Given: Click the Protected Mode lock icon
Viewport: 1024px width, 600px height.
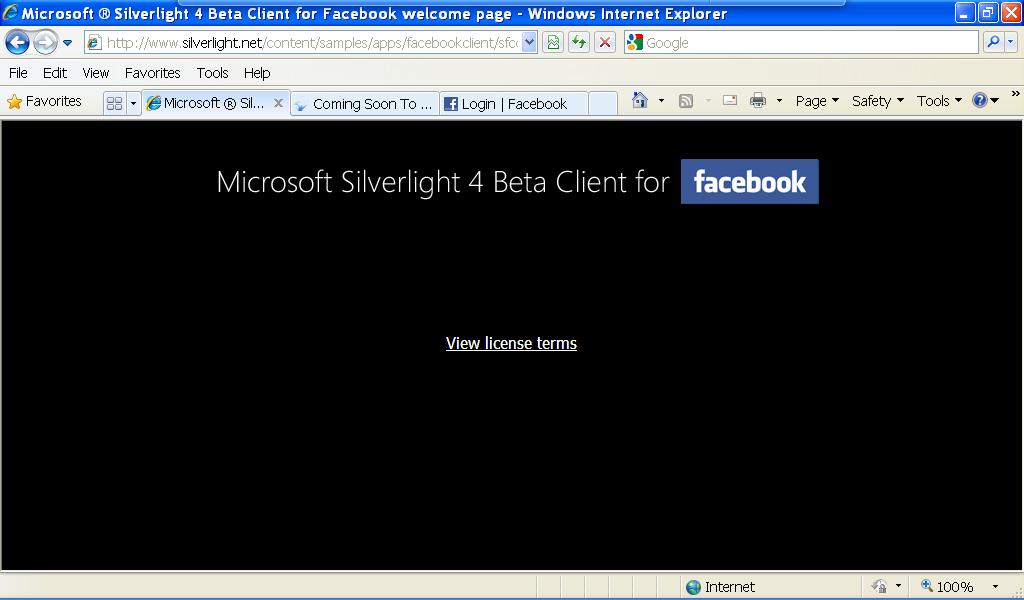Looking at the screenshot, I should 880,586.
